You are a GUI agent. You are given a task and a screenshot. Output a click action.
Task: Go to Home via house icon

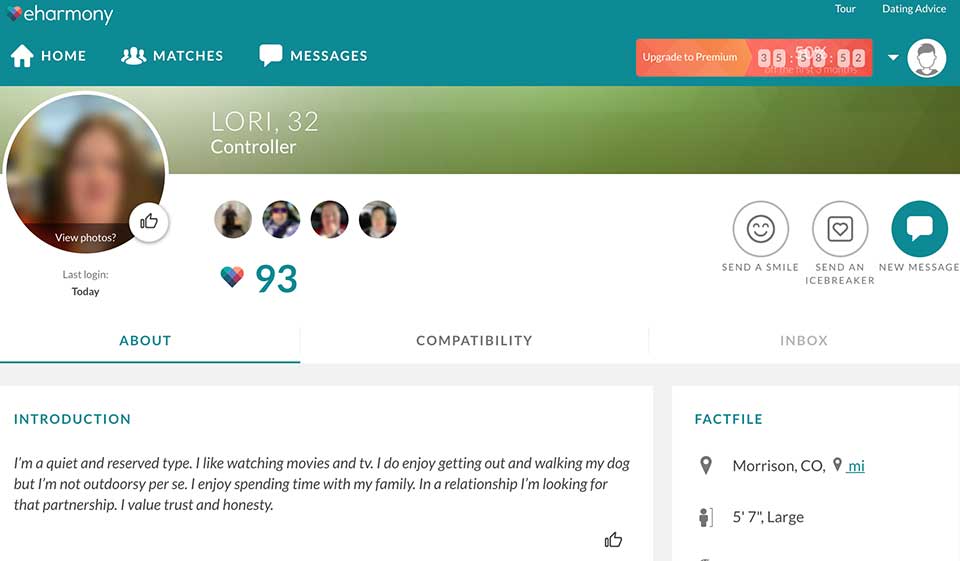[x=22, y=56]
